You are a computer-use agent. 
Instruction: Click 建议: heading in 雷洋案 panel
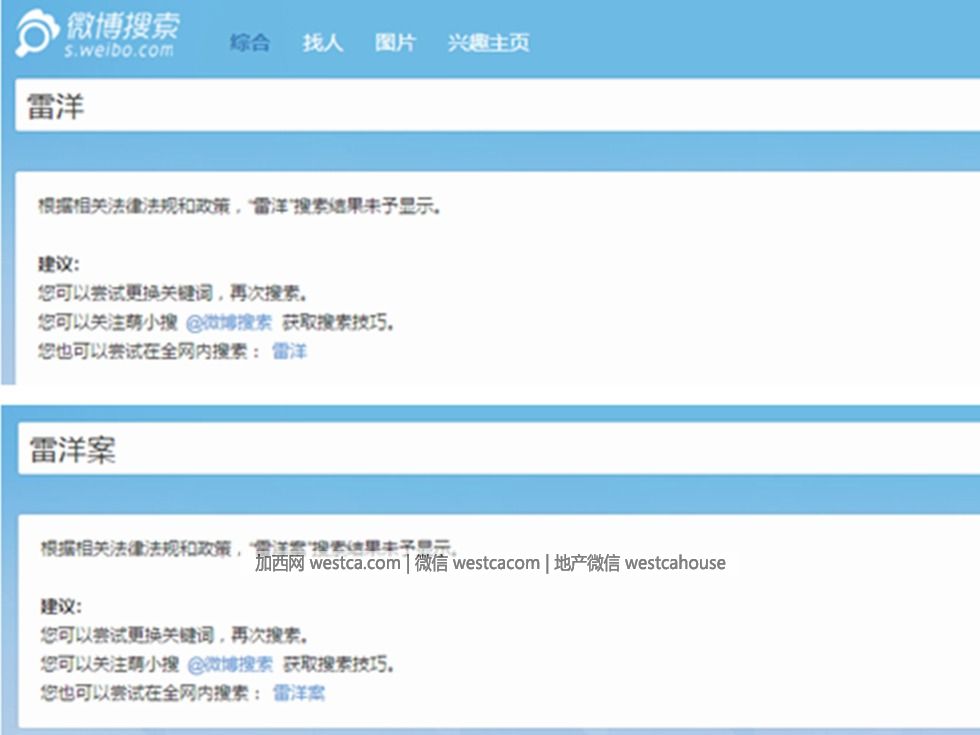pos(61,606)
